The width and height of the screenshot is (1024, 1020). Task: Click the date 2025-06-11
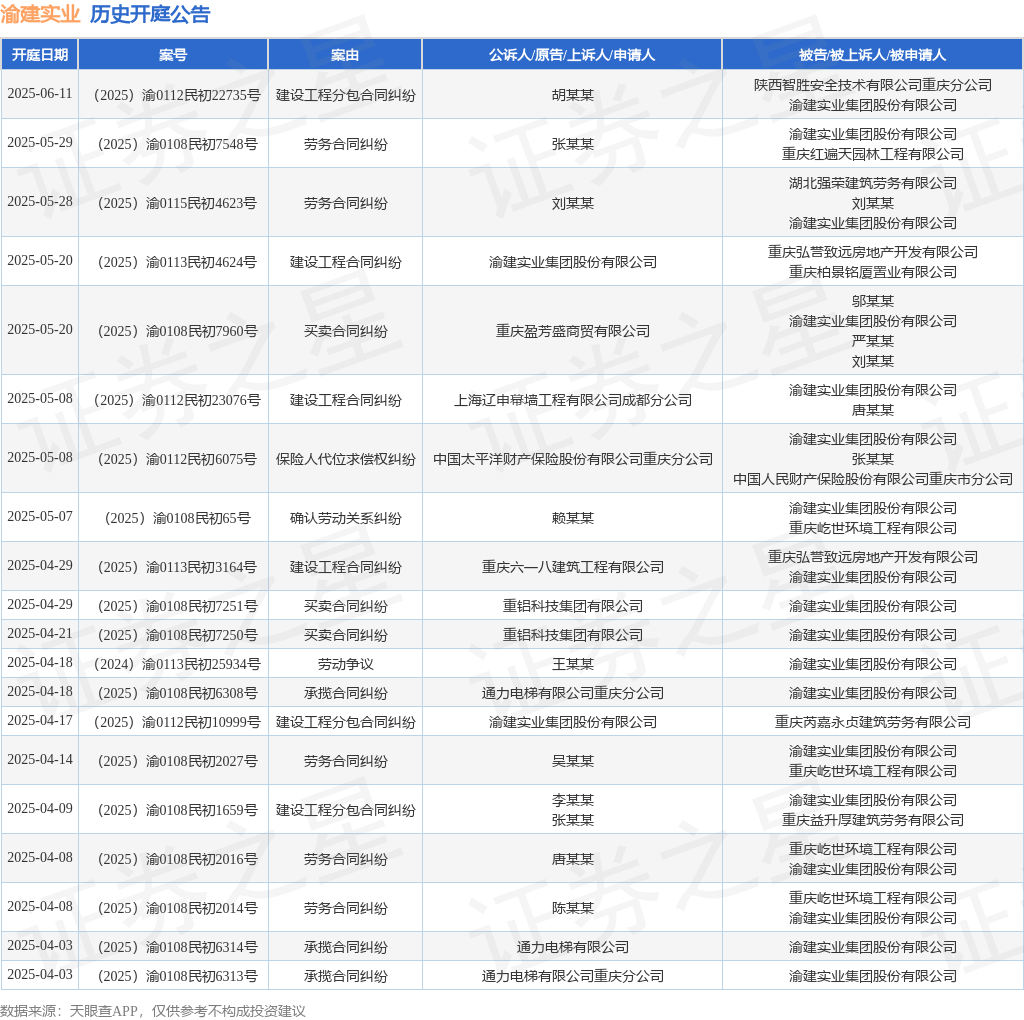(x=40, y=93)
